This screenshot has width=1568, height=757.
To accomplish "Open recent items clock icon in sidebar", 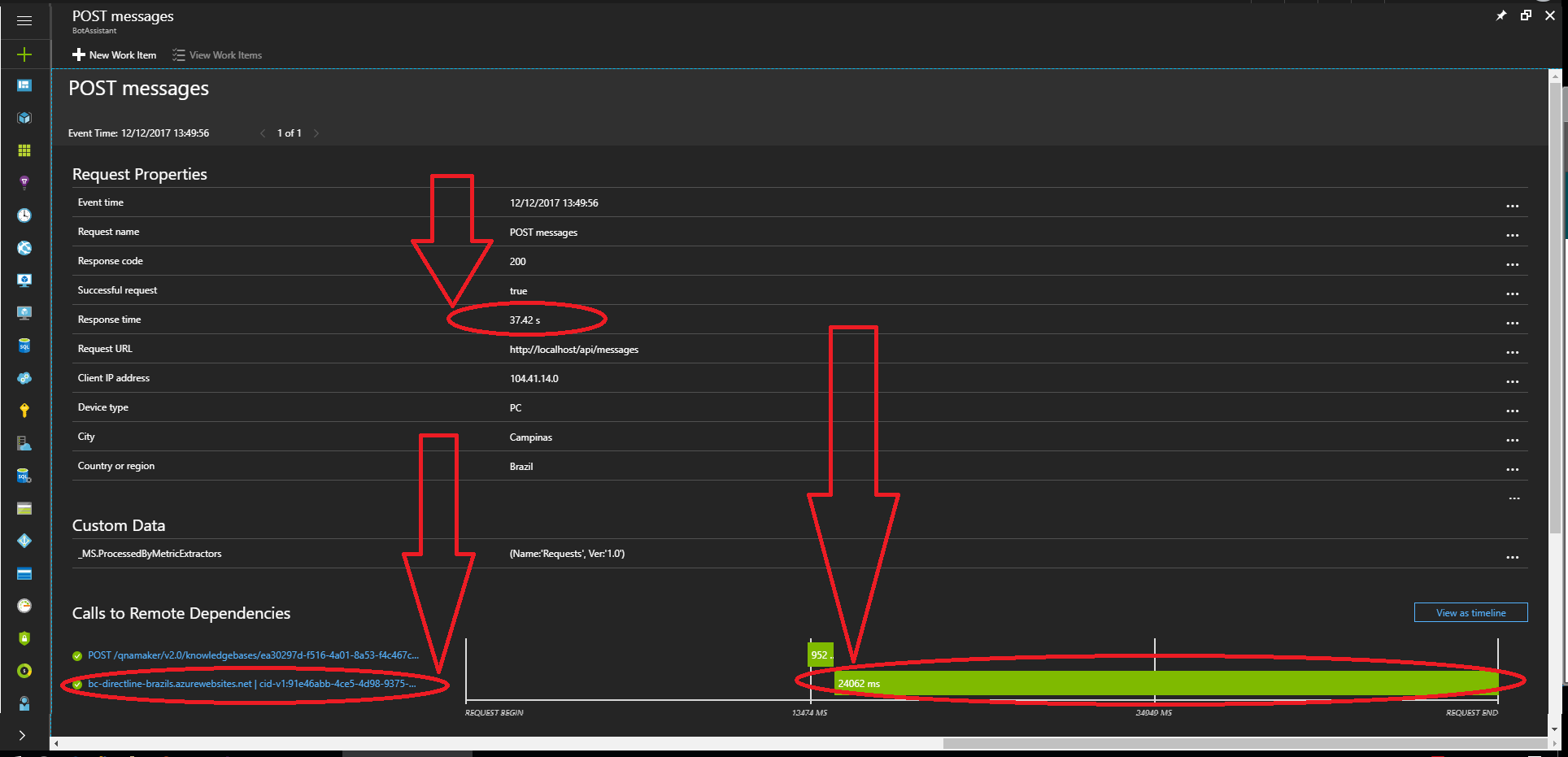I will [24, 215].
